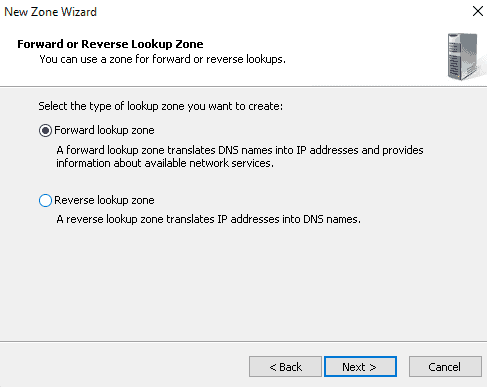Close the wizard with the X icon
The image size is (487, 387).
click(478, 11)
